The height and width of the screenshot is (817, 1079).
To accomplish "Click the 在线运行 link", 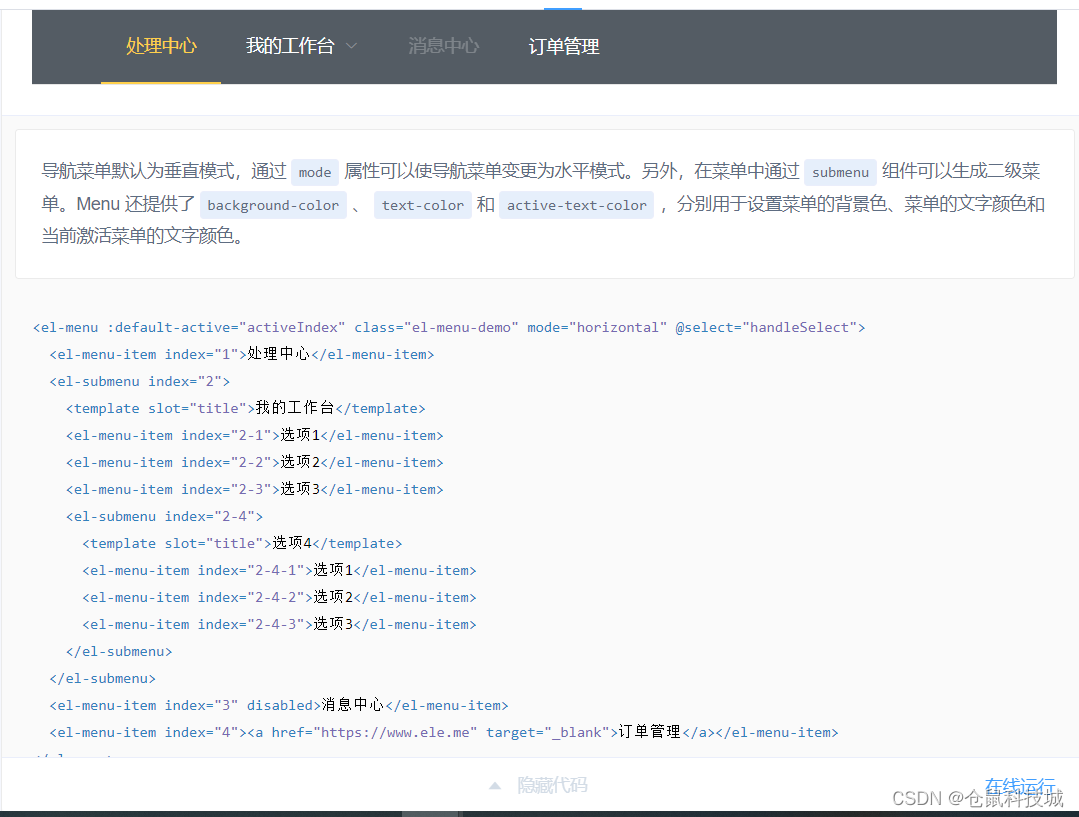I will pos(1019,785).
